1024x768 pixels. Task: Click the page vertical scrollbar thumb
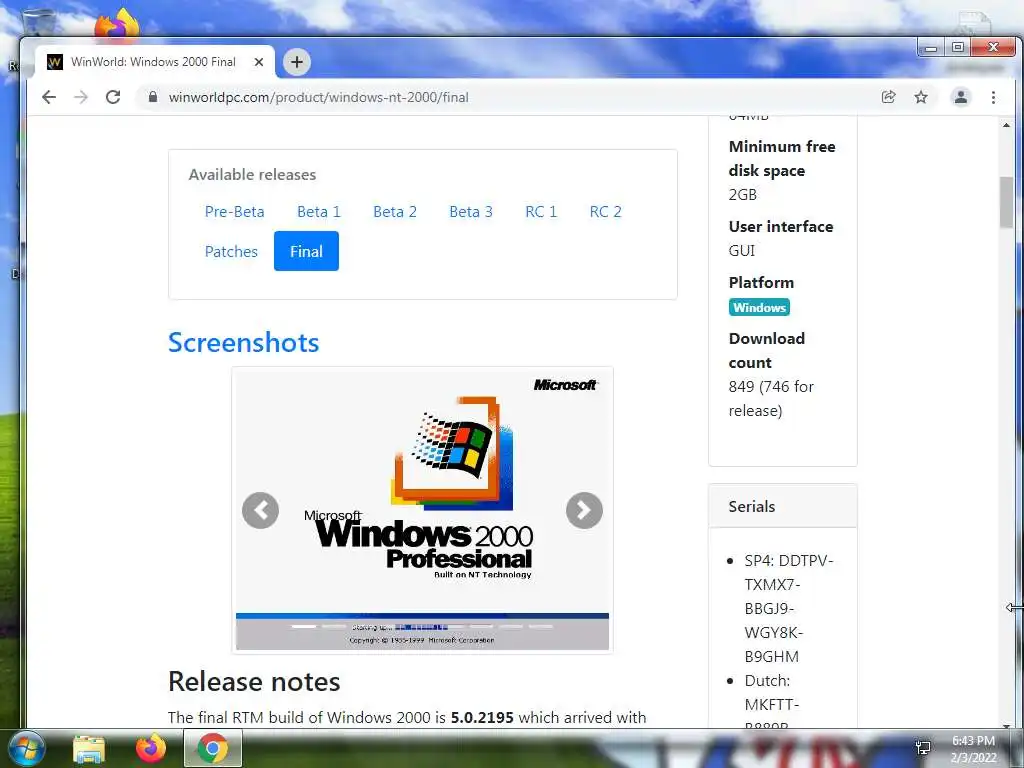[1006, 202]
